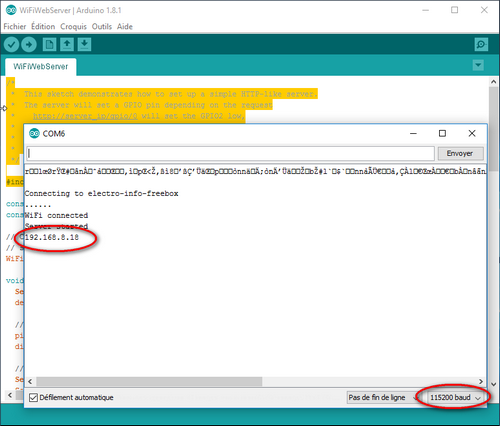This screenshot has height=426, width=500.
Task: Toggle Défilement automatique checkbox
Action: click(x=33, y=397)
